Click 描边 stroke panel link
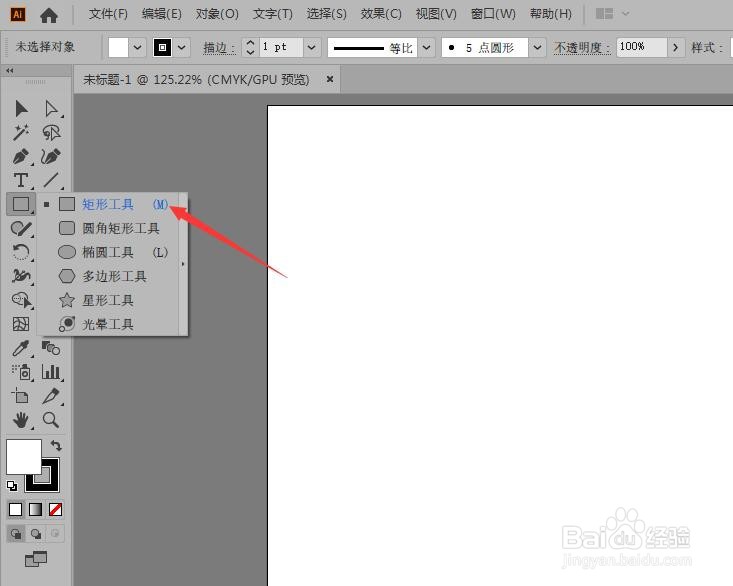The height and width of the screenshot is (586, 733). (x=219, y=48)
